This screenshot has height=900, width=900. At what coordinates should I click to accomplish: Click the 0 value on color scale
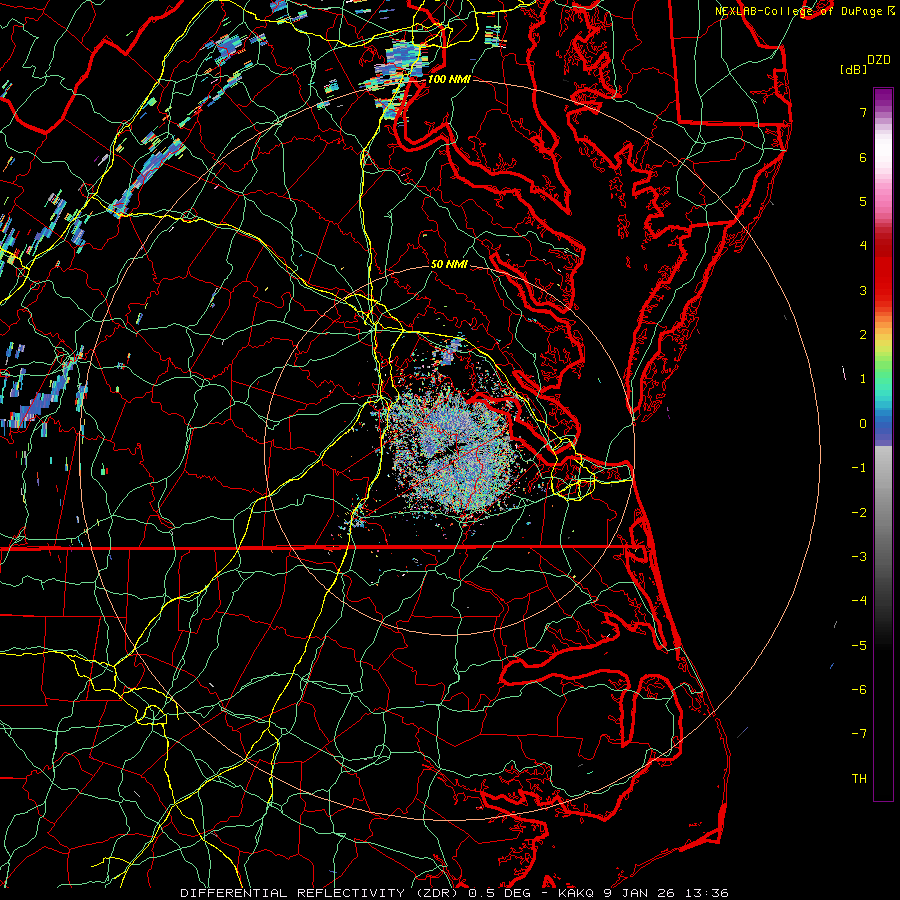coord(863,424)
